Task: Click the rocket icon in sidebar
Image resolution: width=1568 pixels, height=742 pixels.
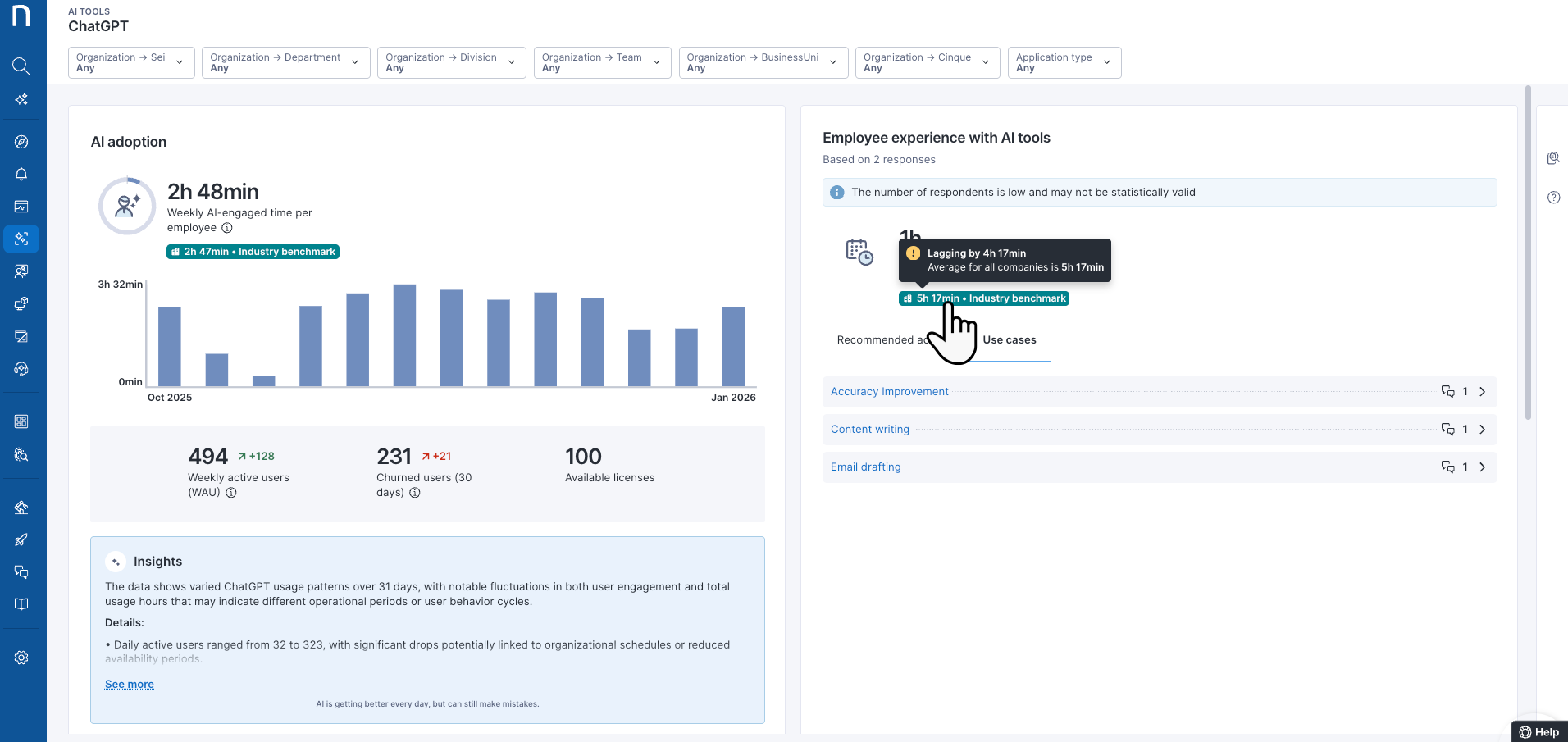Action: (x=21, y=539)
